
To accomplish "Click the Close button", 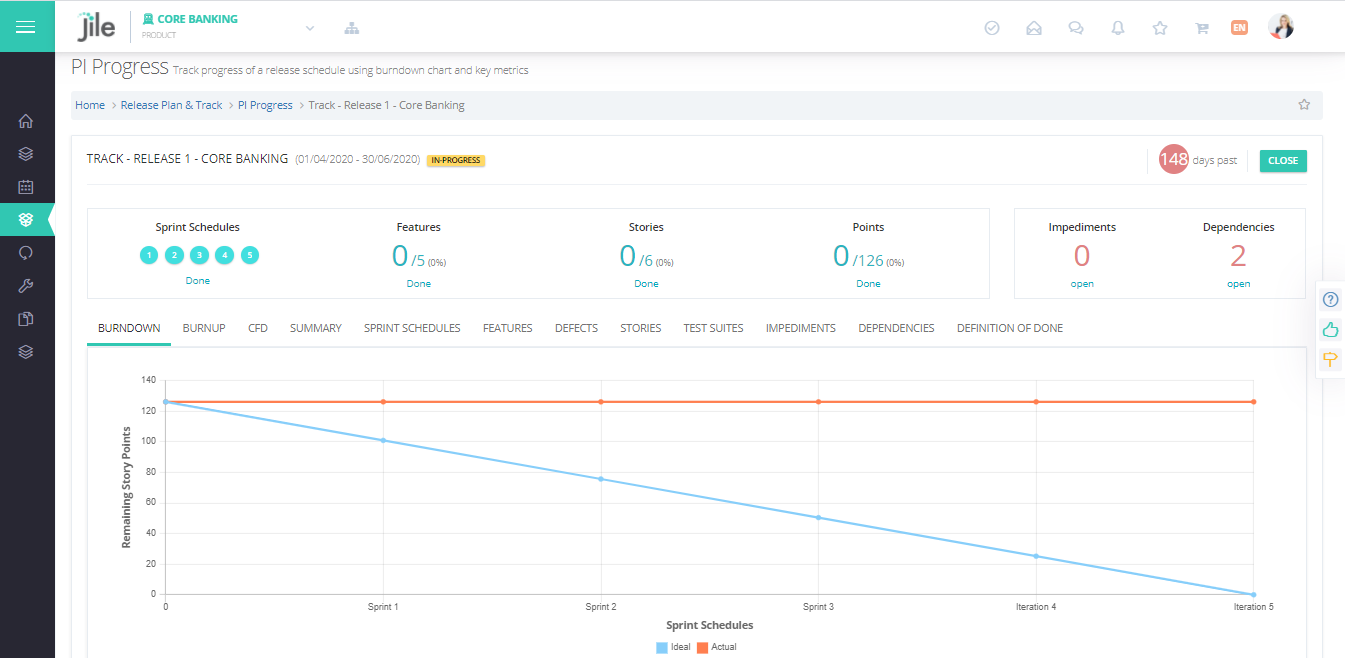I will click(x=1283, y=160).
